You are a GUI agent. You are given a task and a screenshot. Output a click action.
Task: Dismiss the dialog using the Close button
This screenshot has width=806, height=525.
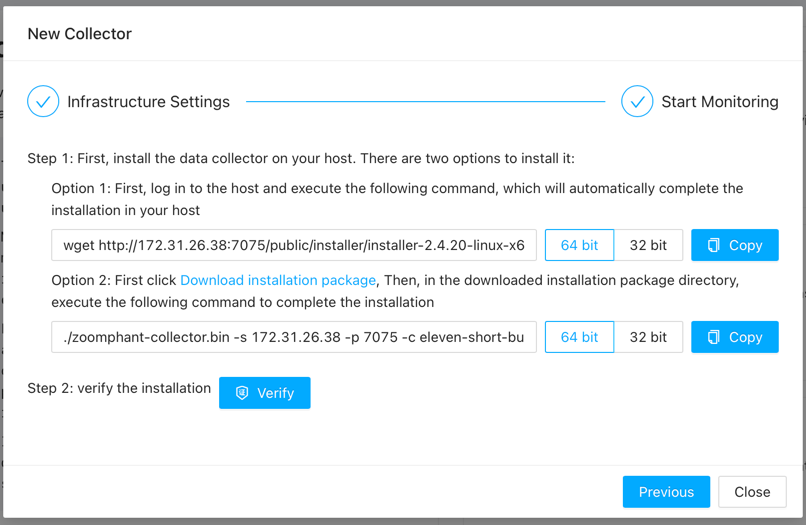[752, 492]
